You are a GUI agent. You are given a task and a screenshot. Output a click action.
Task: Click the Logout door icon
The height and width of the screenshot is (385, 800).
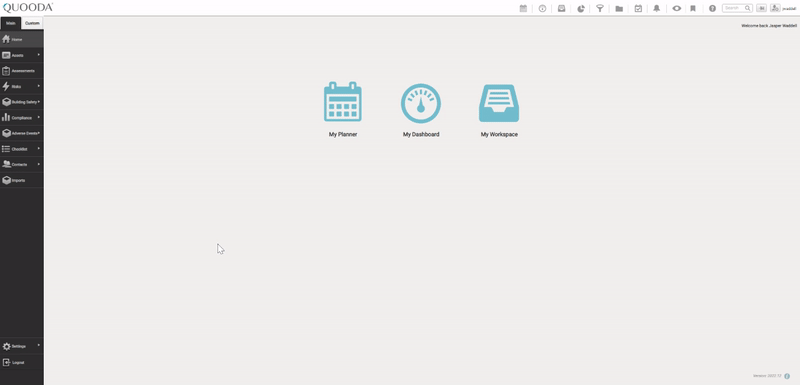point(6,362)
